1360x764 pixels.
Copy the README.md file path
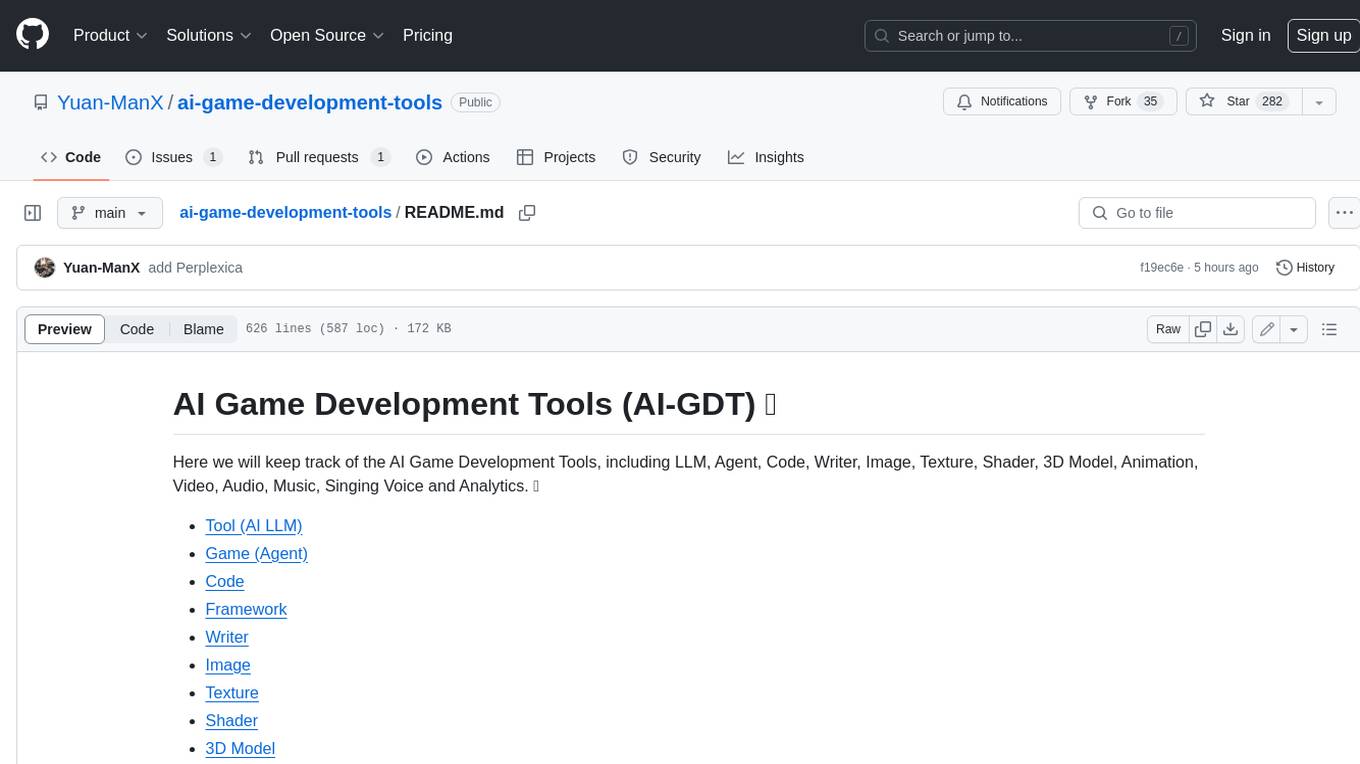click(x=527, y=213)
